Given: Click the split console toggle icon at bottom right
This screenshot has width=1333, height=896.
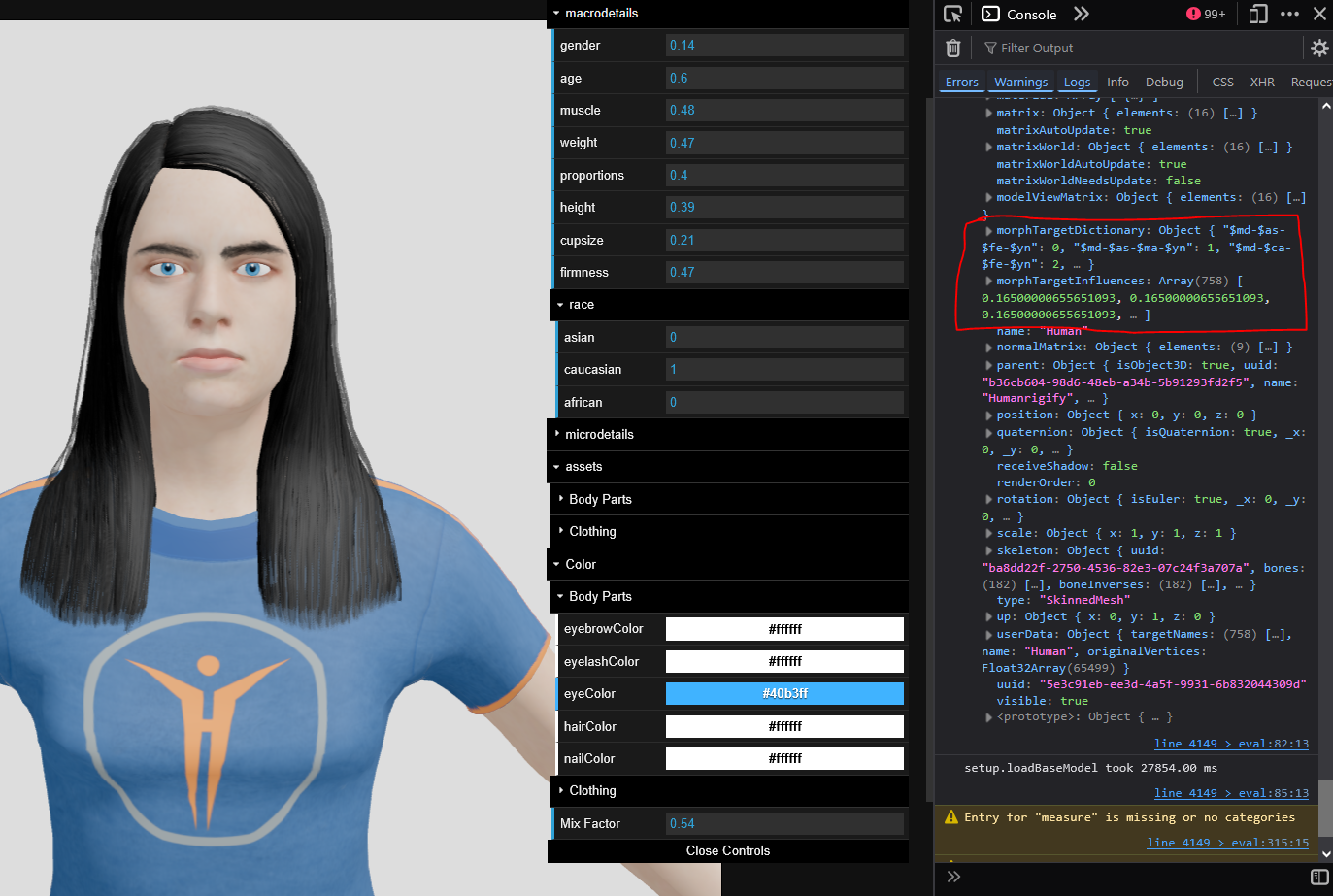Looking at the screenshot, I should click(x=1319, y=877).
